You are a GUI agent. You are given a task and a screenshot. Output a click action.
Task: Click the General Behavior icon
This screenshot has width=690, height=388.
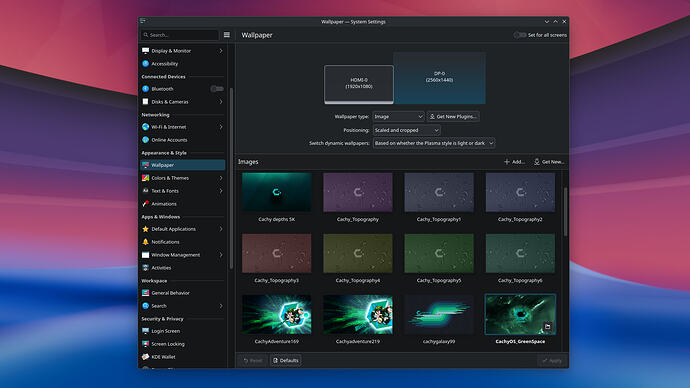click(x=145, y=293)
